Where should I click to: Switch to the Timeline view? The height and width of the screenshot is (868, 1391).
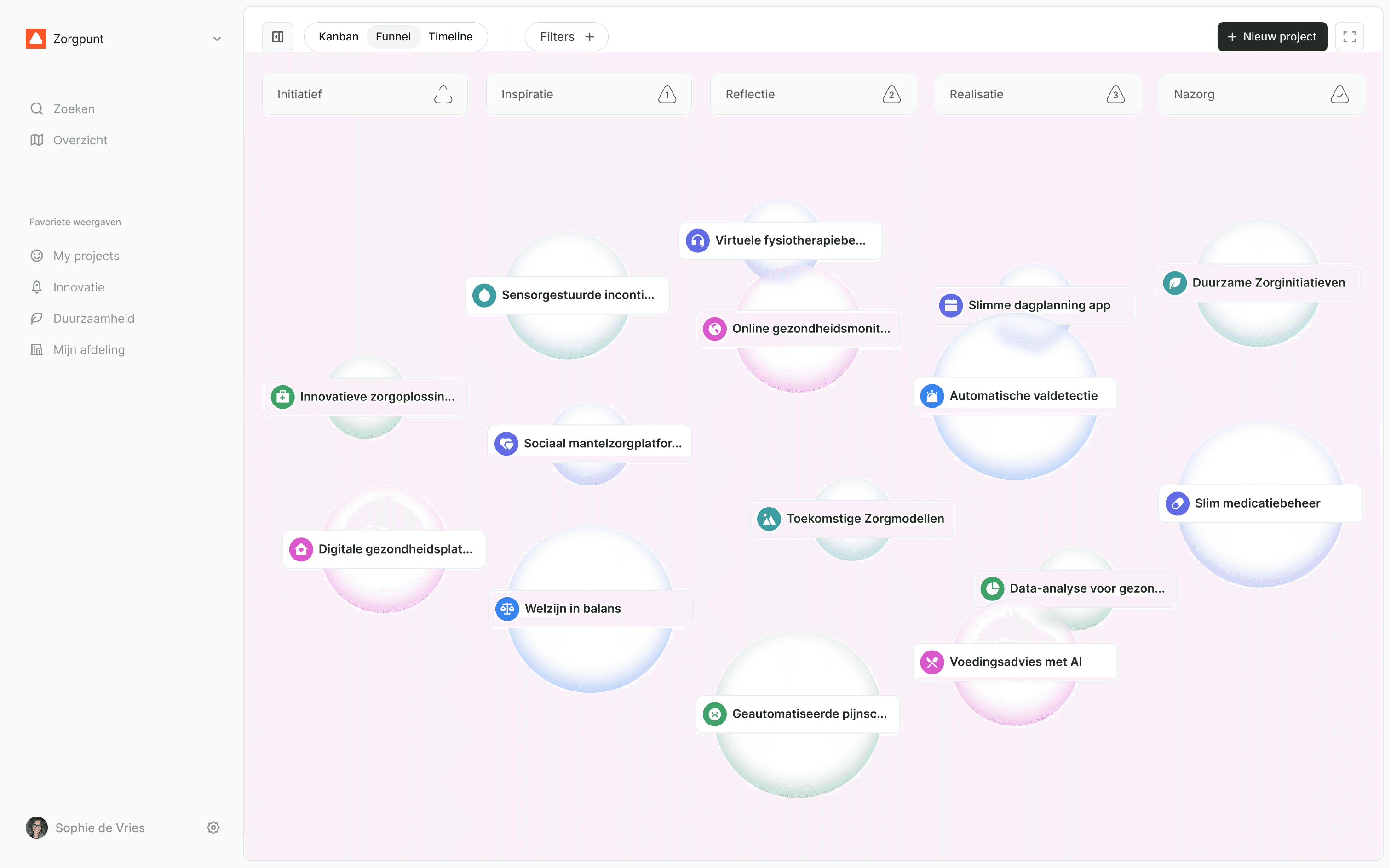pyautogui.click(x=450, y=36)
